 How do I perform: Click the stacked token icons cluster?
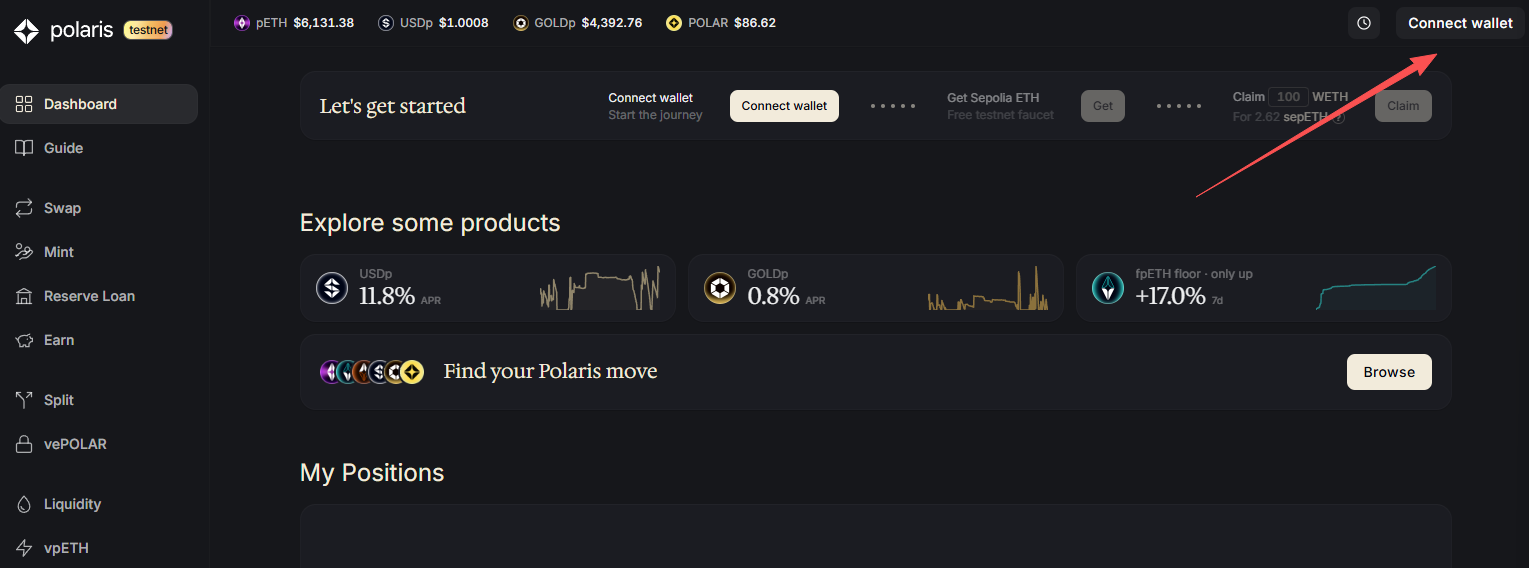(x=372, y=372)
